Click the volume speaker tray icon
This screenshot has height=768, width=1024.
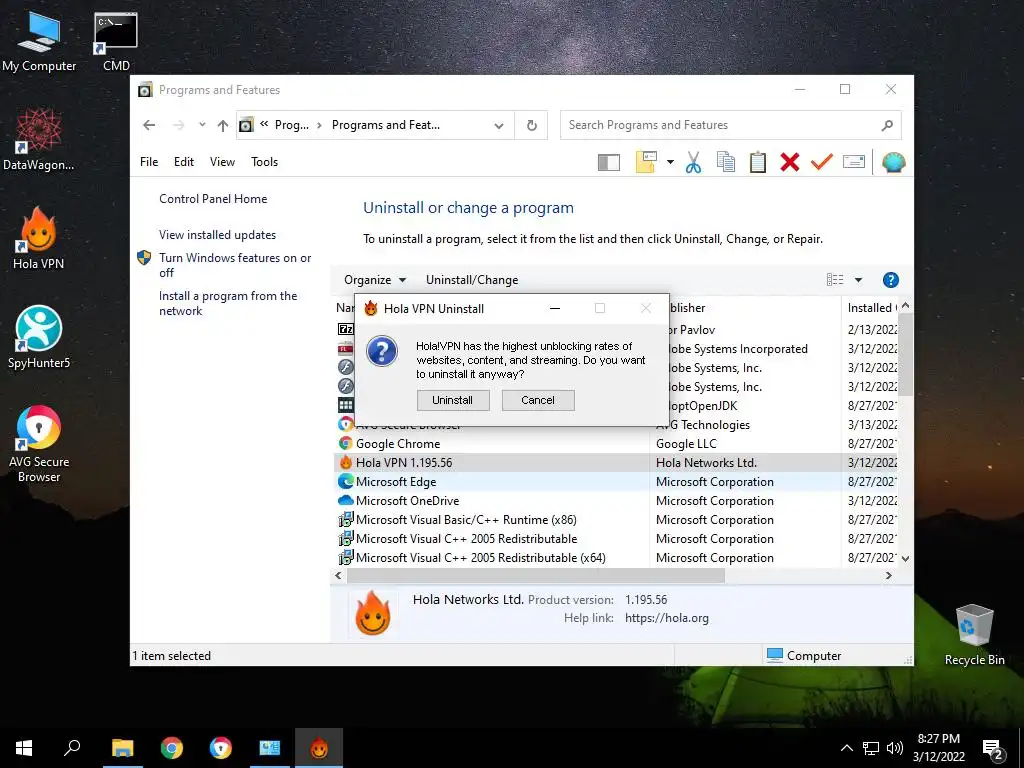coord(895,748)
